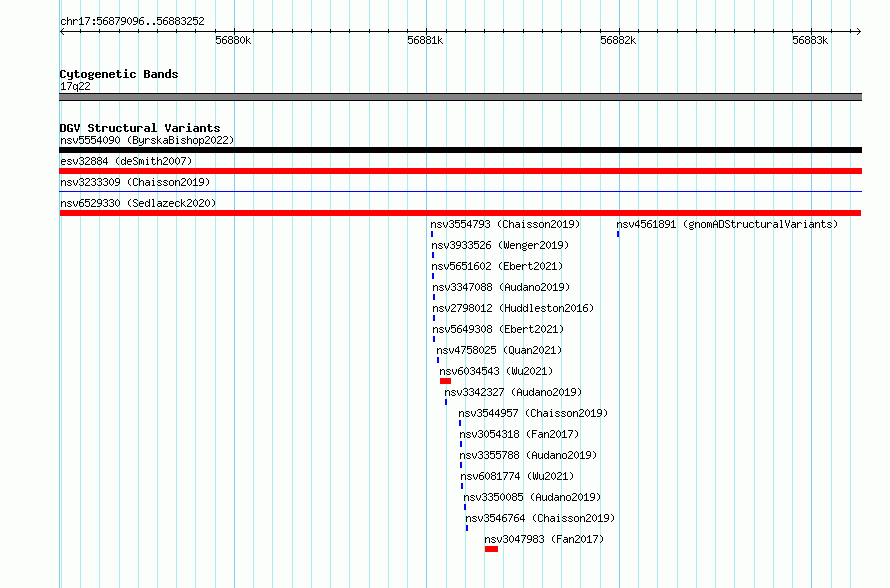
Task: Open nsv5651602 (Ebert2021) variant label
Action: 497,266
